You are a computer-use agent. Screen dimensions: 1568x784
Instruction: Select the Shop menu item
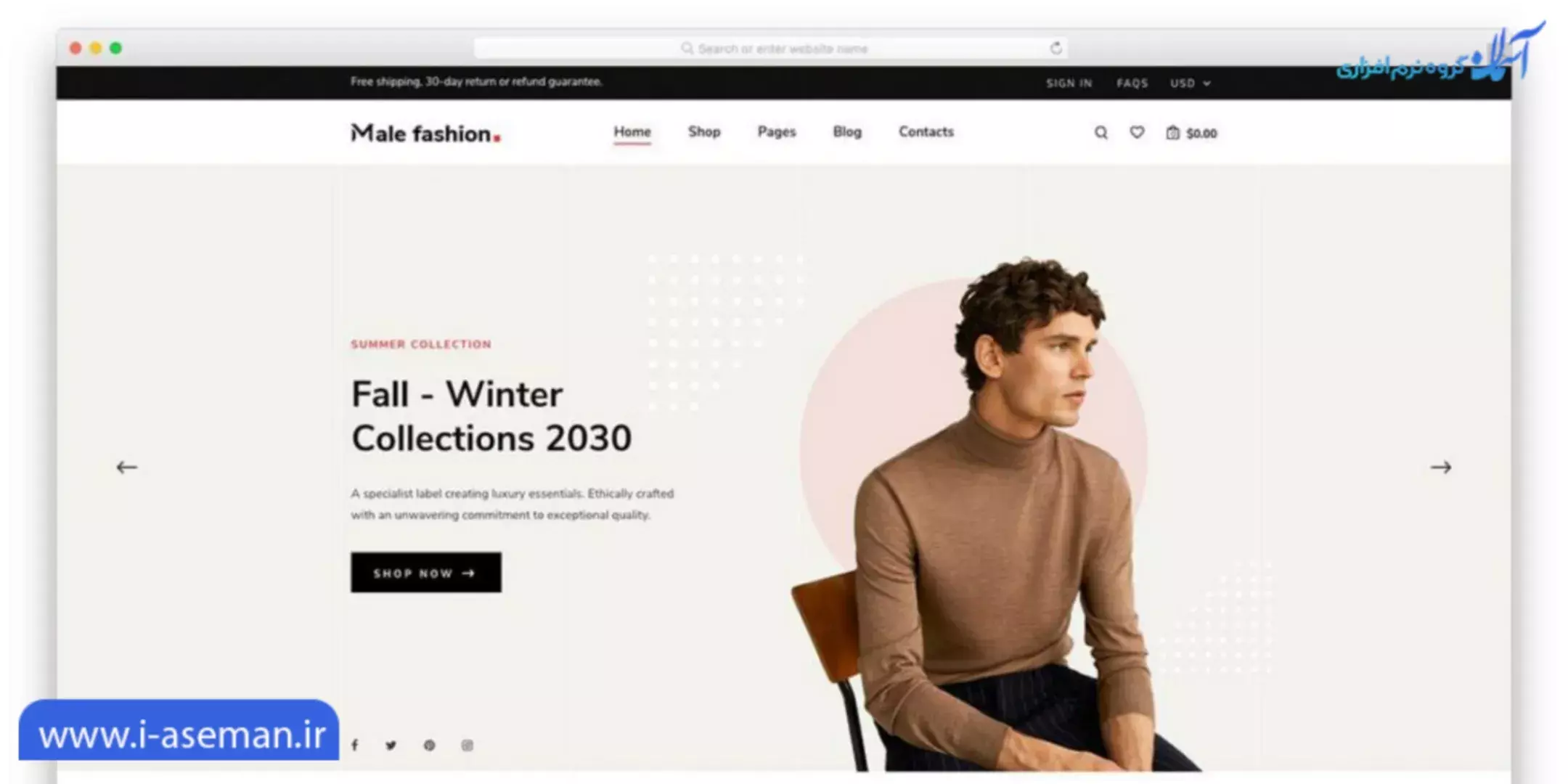(704, 132)
